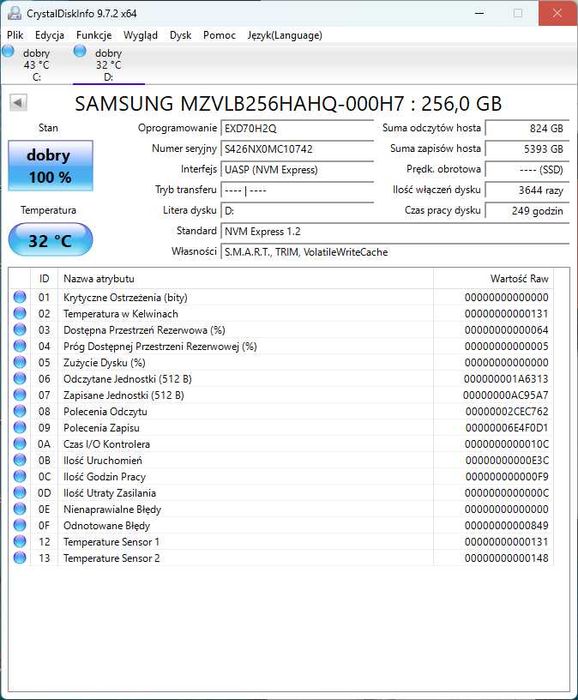This screenshot has width=578, height=700.
Task: Open the Wygląd menu
Action: click(141, 35)
